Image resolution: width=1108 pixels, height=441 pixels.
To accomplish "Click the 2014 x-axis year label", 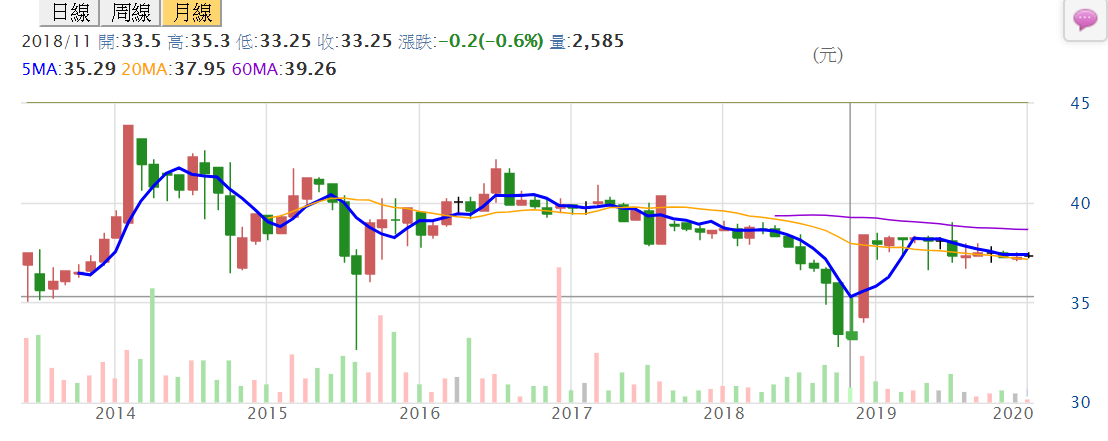I will coord(116,413).
